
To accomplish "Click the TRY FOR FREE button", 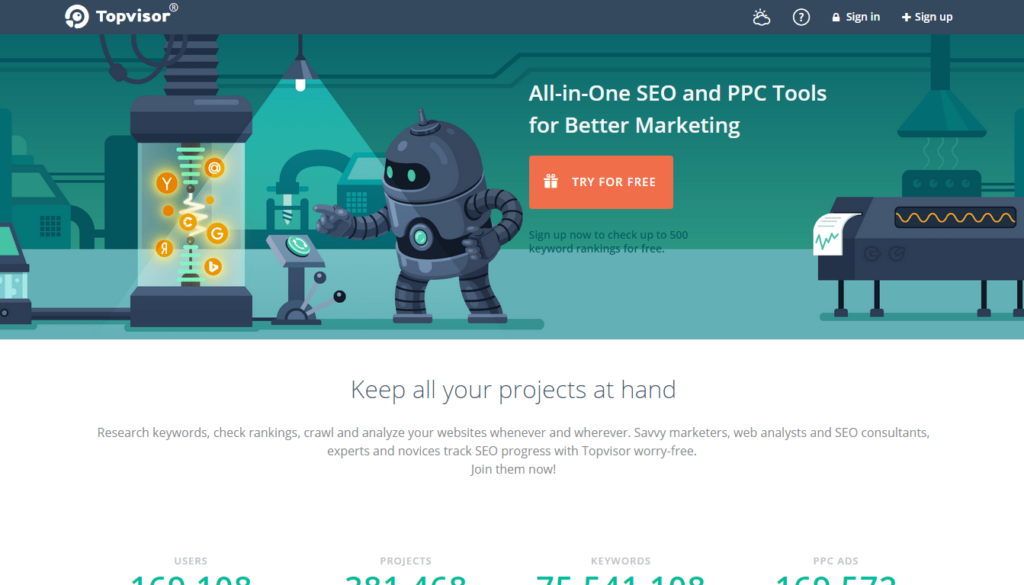I will click(601, 182).
